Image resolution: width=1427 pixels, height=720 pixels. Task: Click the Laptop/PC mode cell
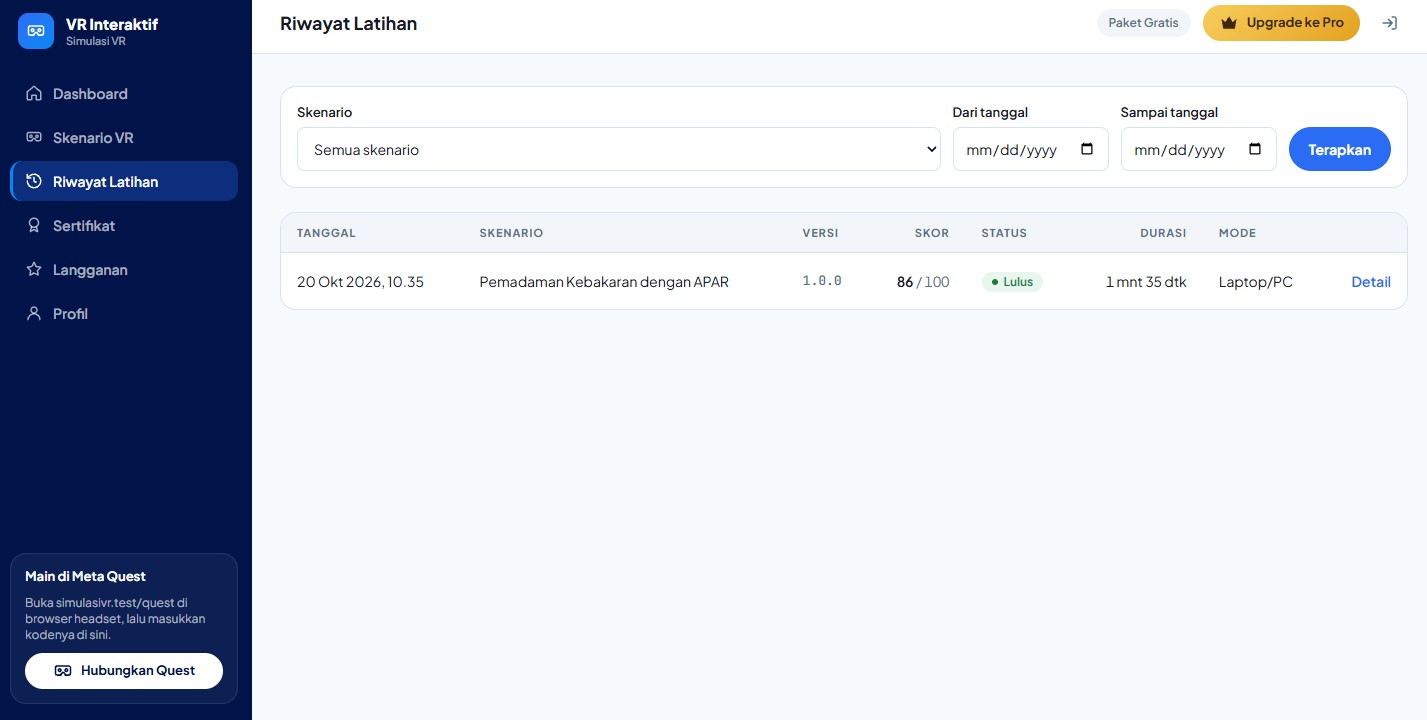[1255, 282]
